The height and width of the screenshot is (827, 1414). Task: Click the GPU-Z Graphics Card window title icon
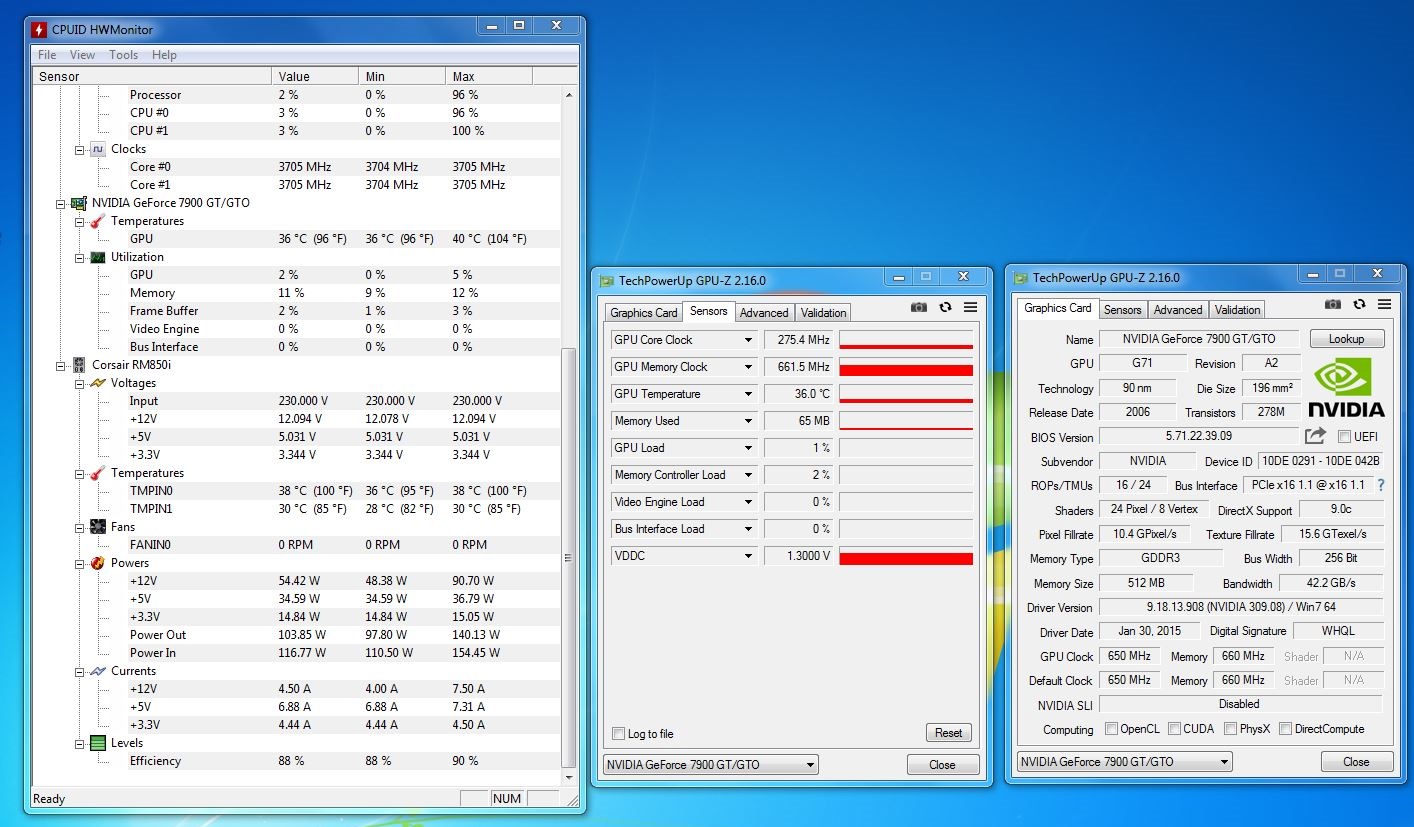coord(1021,278)
